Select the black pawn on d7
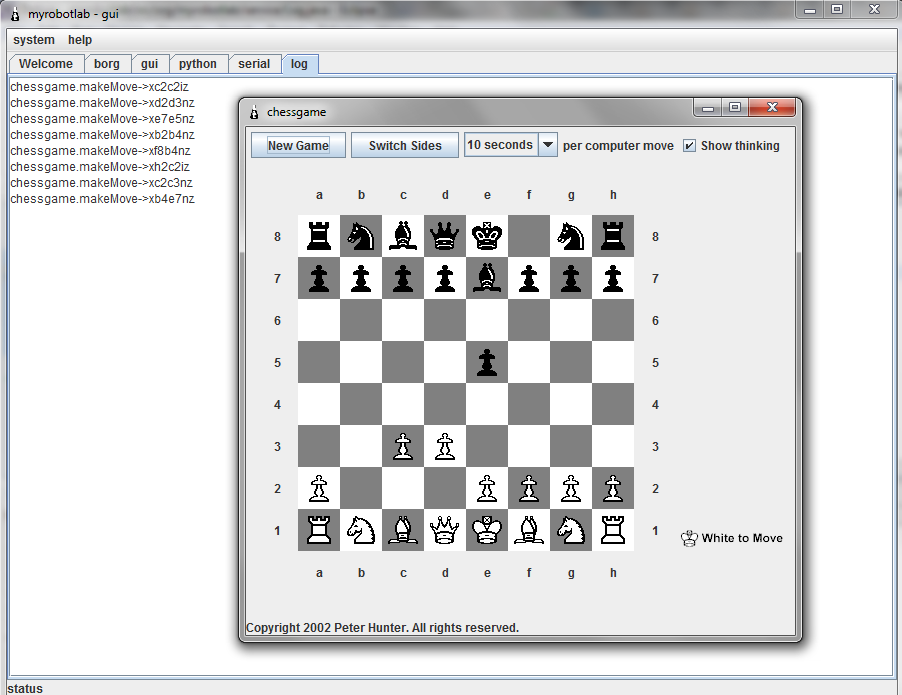 (x=445, y=278)
